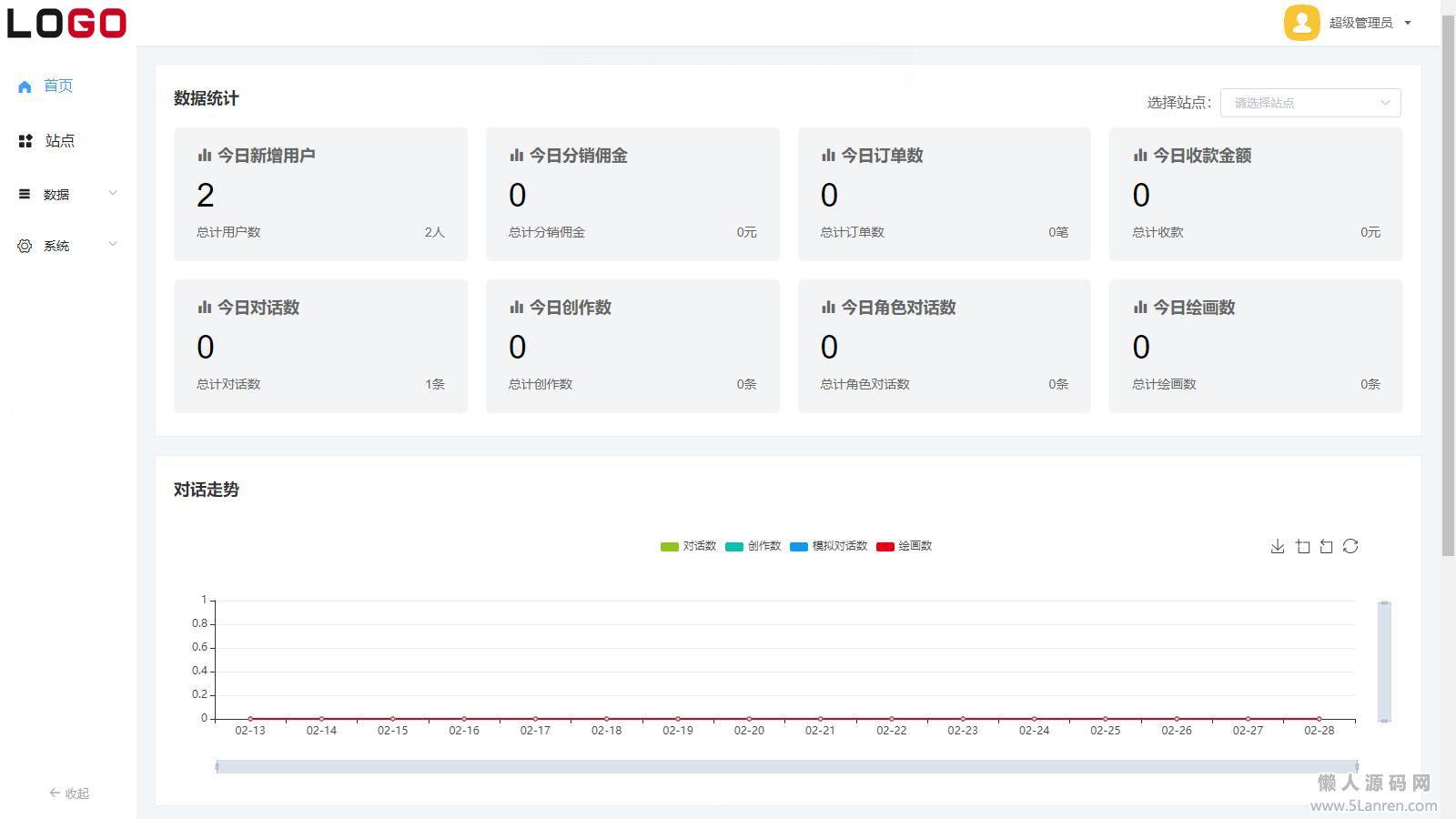The image size is (1456, 819).
Task: Click the LOGO image in header
Action: (x=67, y=23)
